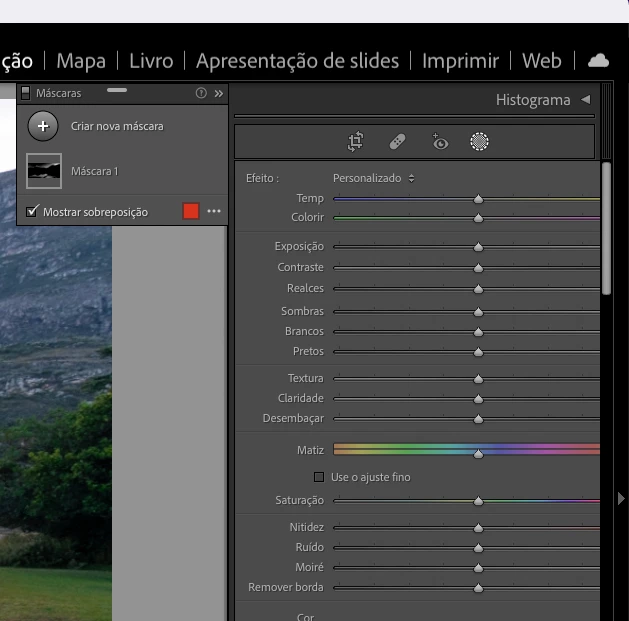The height and width of the screenshot is (621, 629).
Task: Open cloud sync status icon
Action: pos(598,61)
